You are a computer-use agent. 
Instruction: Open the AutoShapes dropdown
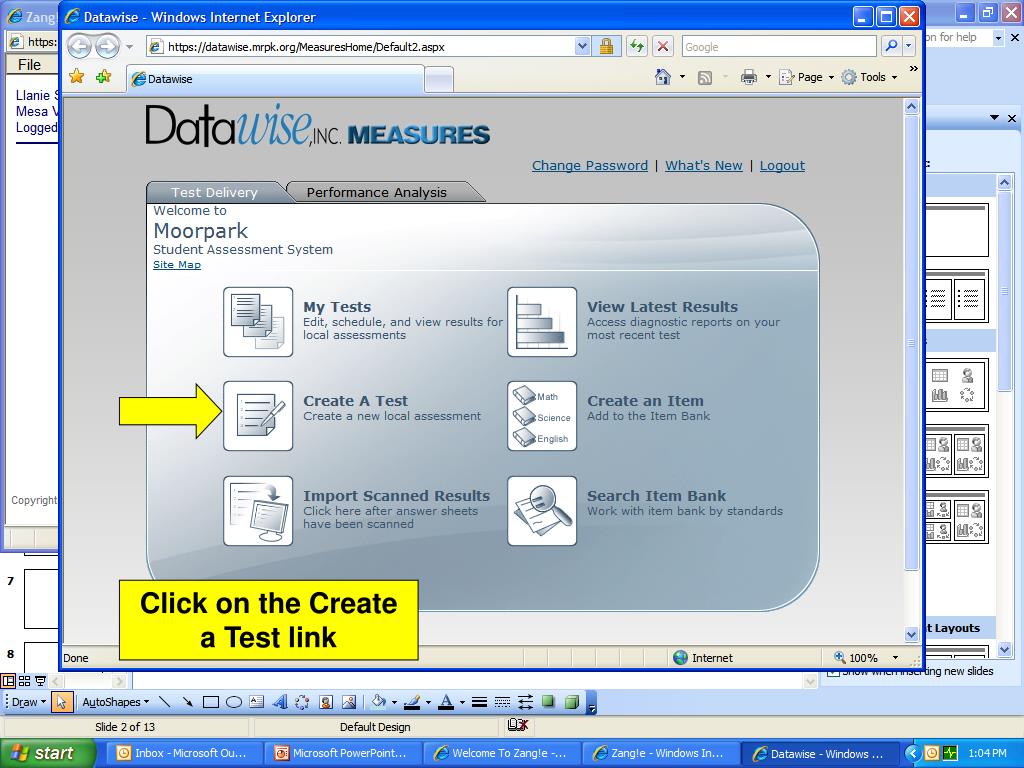[116, 702]
